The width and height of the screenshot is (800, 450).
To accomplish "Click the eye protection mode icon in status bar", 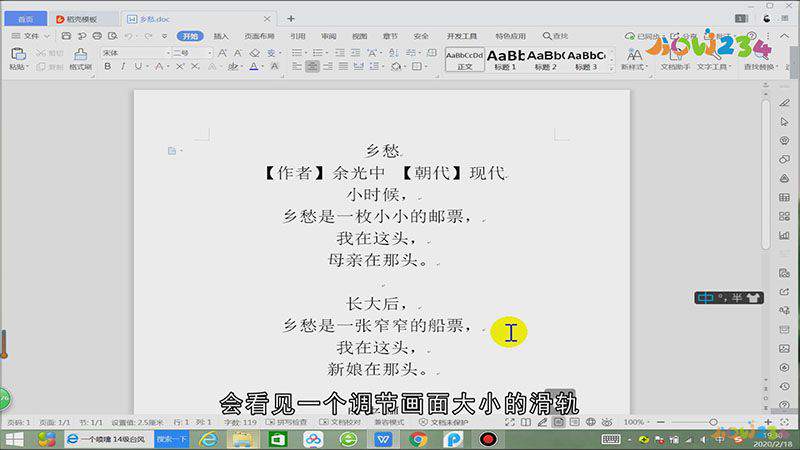I will coord(607,422).
